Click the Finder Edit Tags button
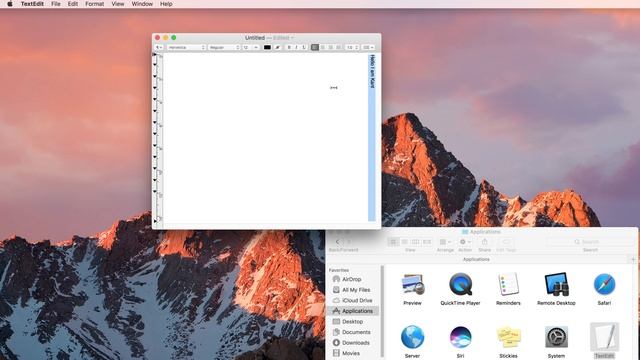 [x=506, y=242]
